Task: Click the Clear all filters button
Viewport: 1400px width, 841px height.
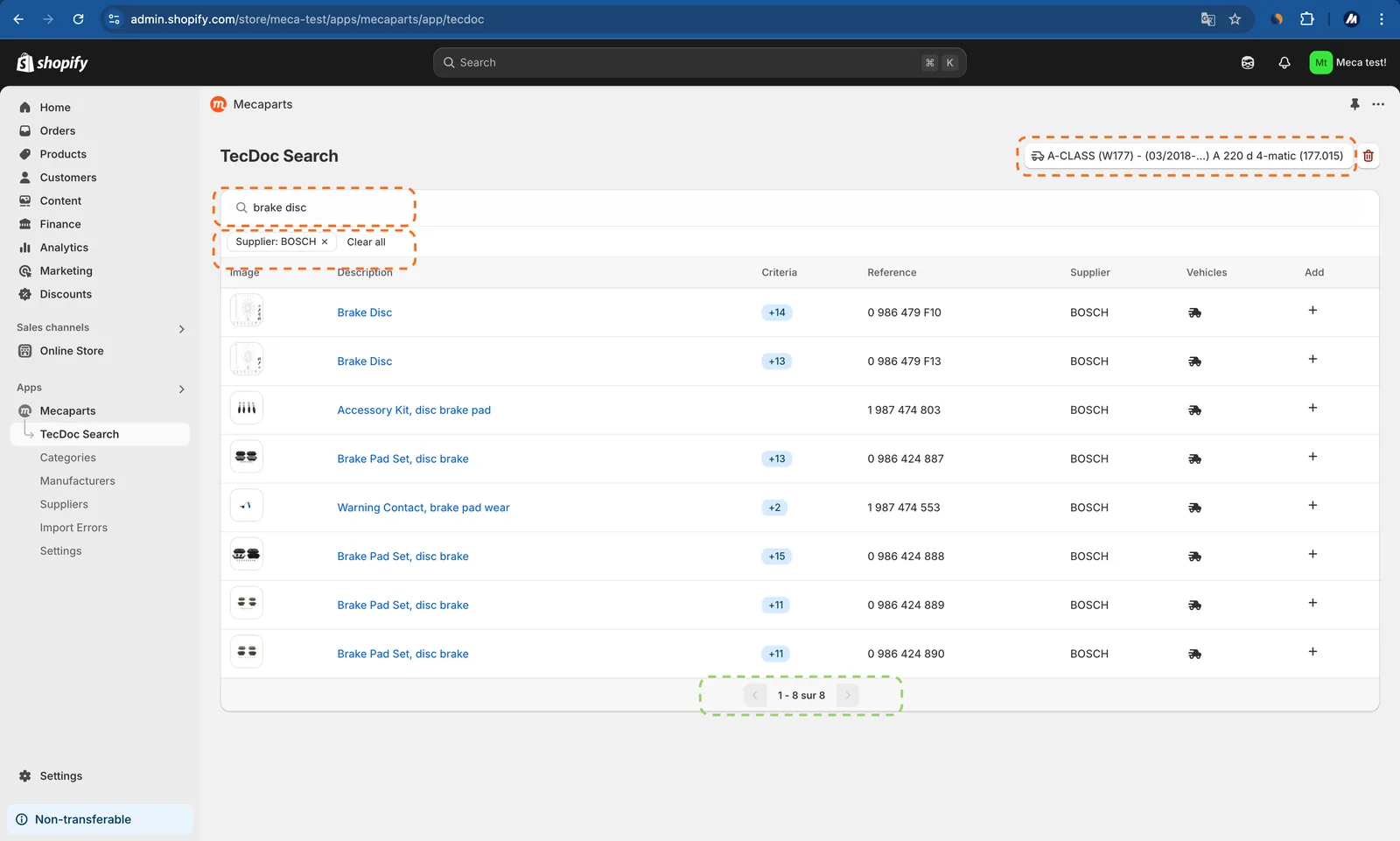Action: coord(366,242)
